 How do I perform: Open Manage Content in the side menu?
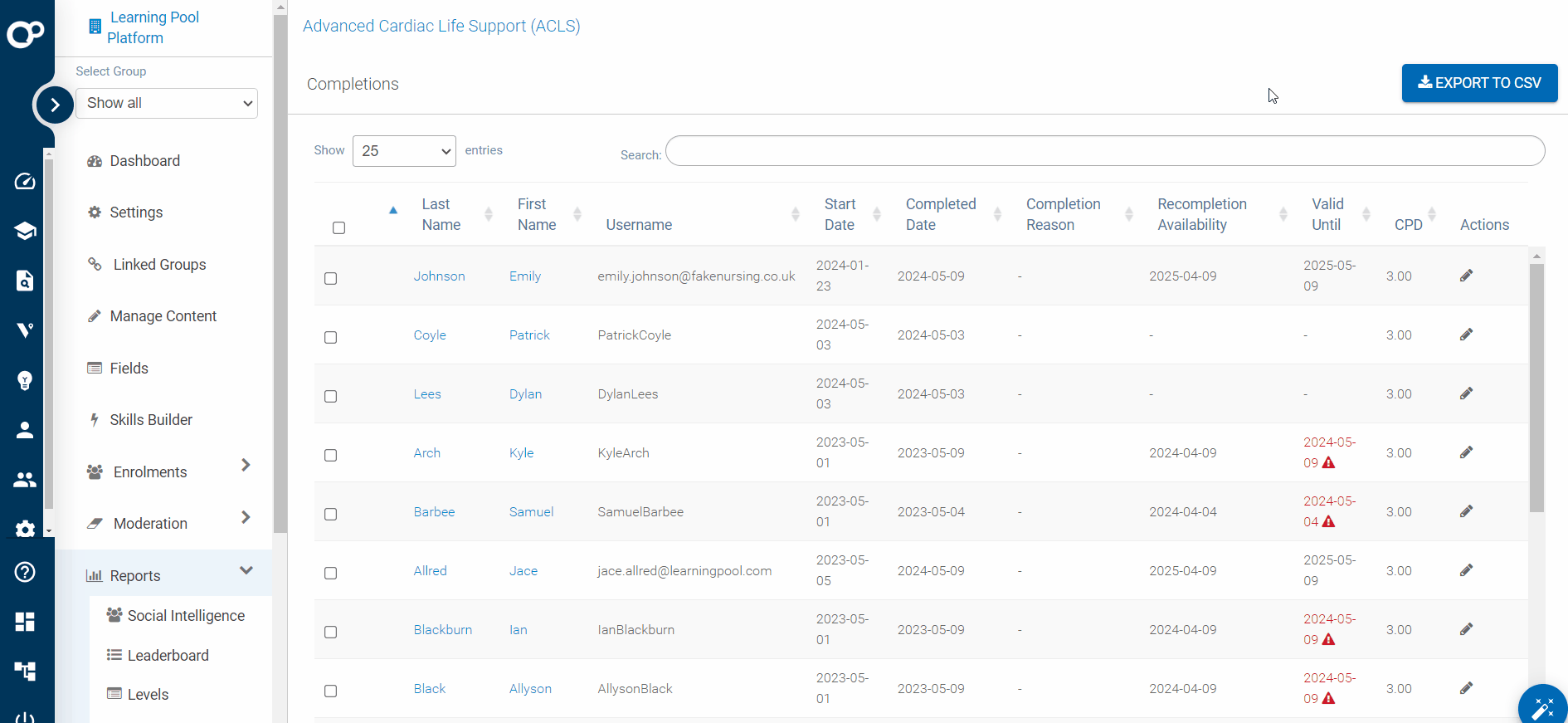(x=163, y=316)
